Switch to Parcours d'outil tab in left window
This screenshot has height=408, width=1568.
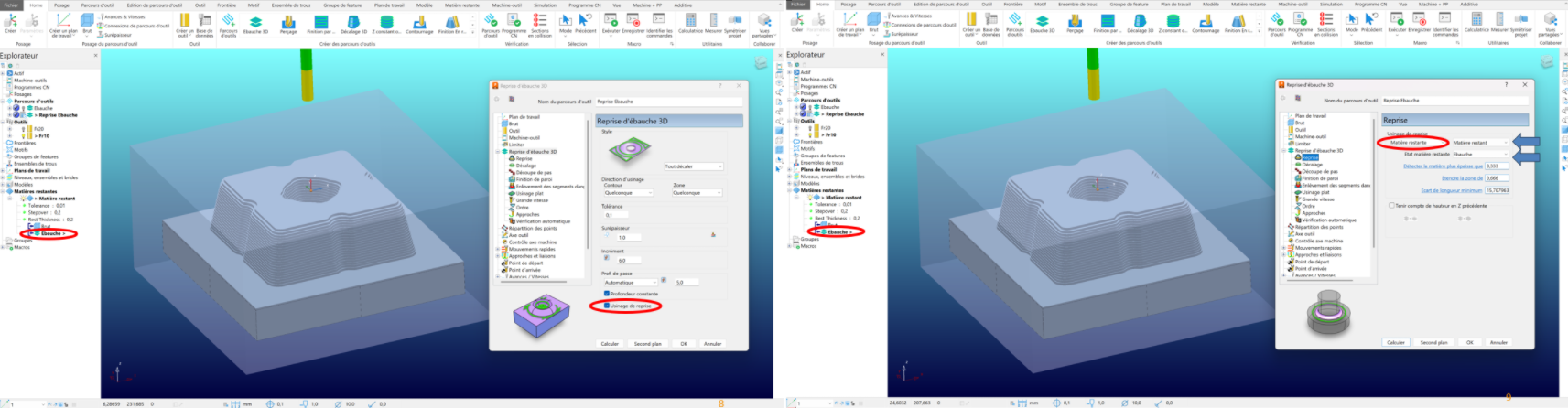click(x=97, y=5)
